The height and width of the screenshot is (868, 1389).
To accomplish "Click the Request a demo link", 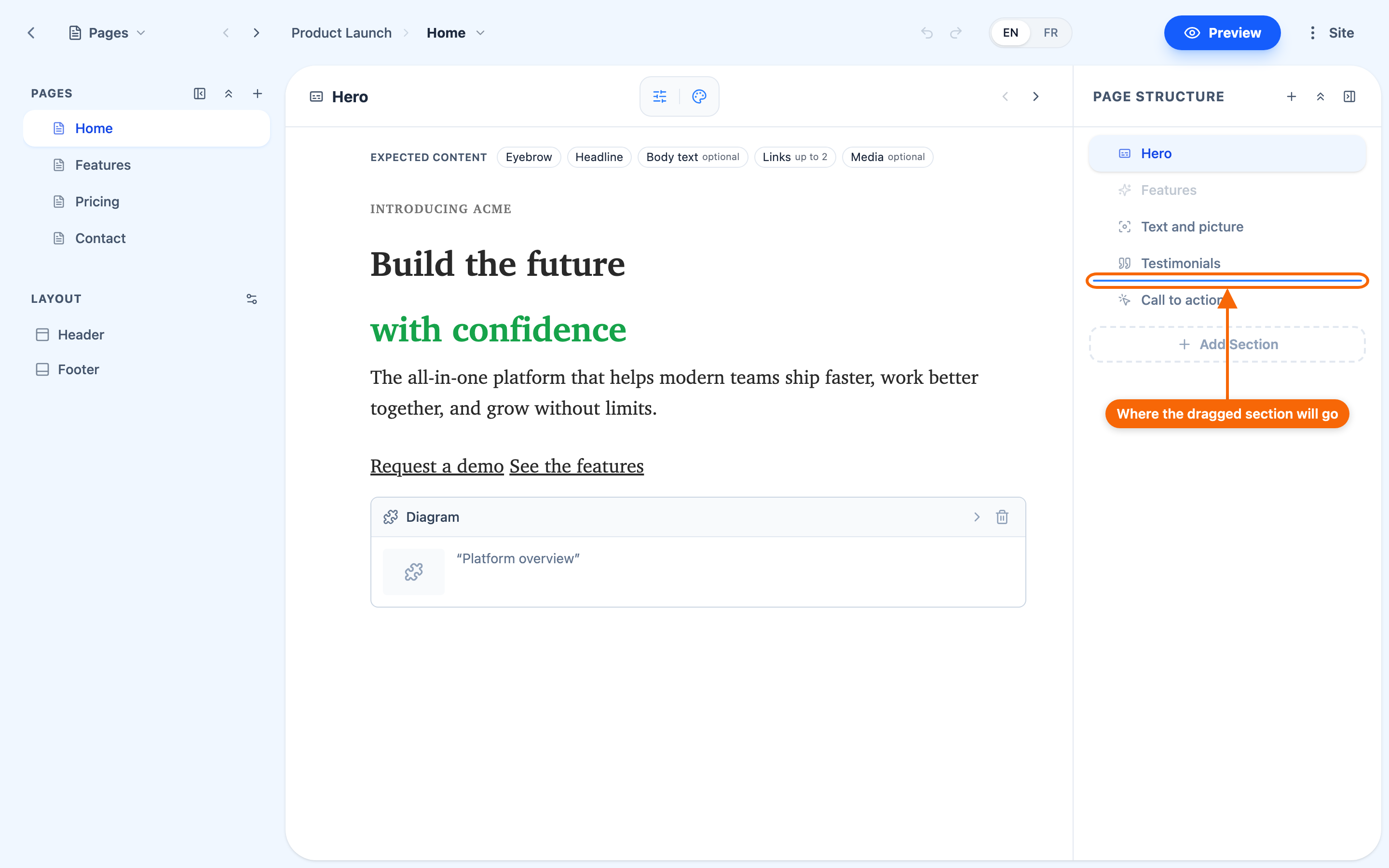I will [437, 466].
